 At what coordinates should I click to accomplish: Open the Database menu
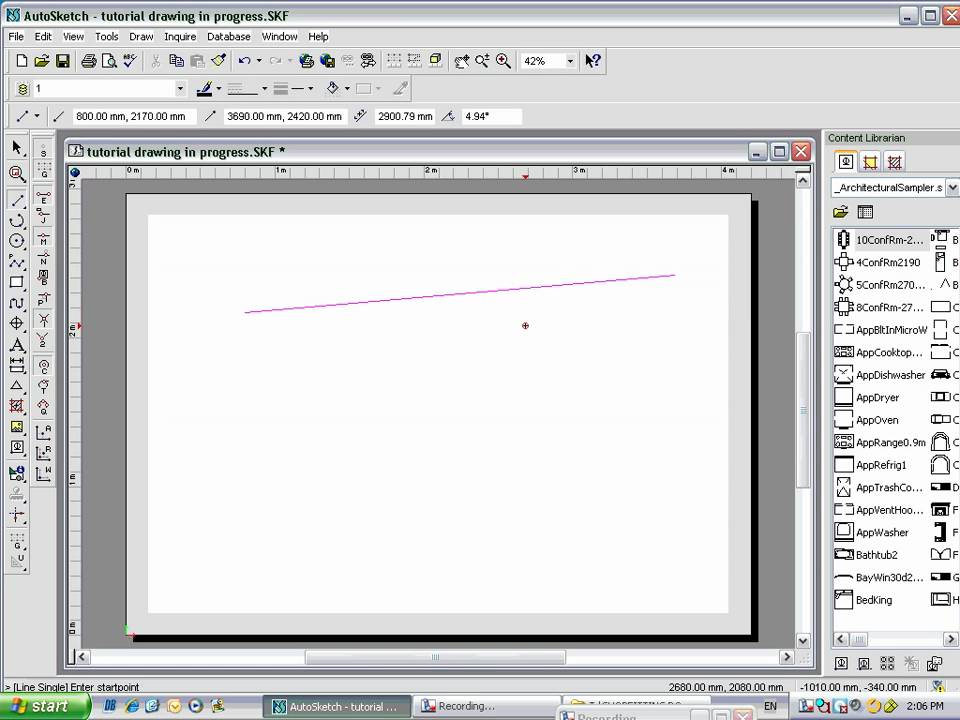228,37
